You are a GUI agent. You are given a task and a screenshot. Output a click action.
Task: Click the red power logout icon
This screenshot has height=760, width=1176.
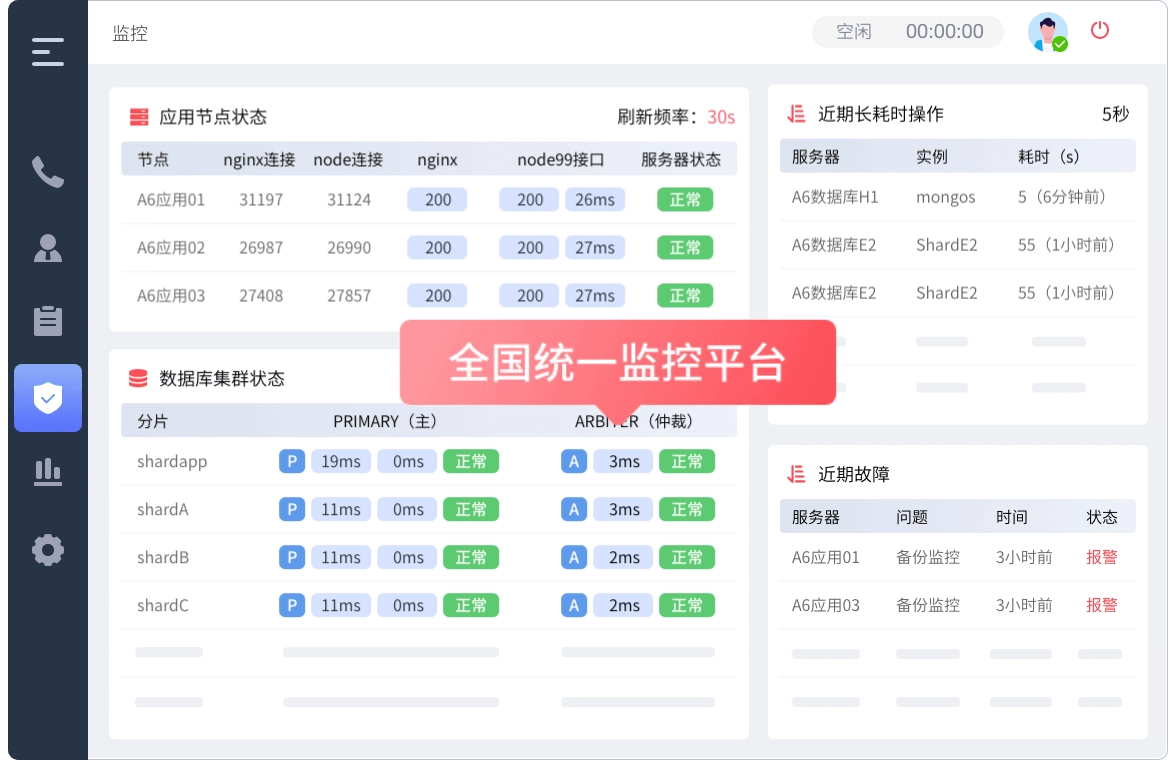click(x=1100, y=30)
